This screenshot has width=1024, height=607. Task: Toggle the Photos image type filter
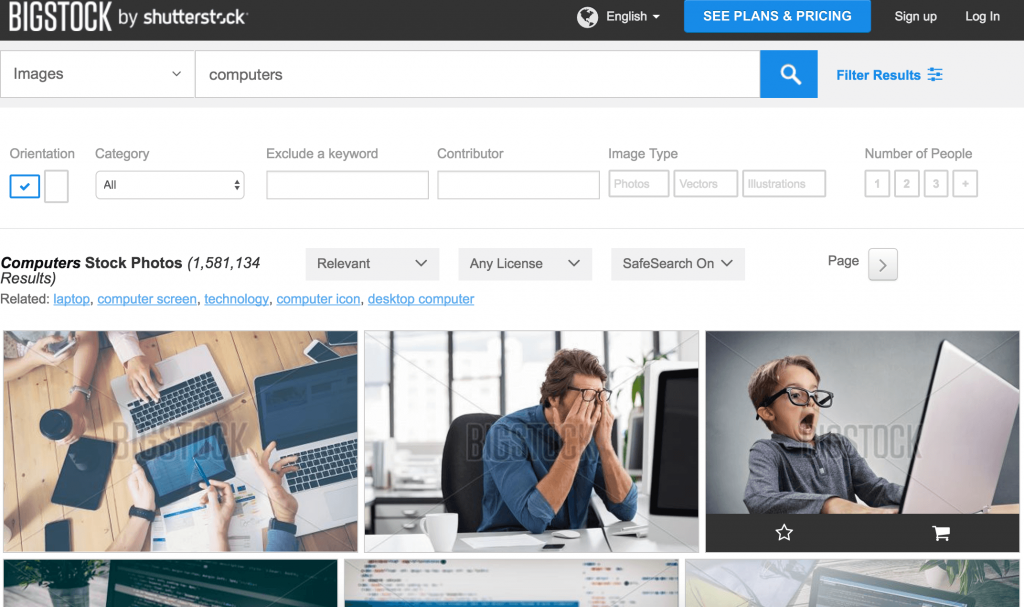tap(638, 183)
